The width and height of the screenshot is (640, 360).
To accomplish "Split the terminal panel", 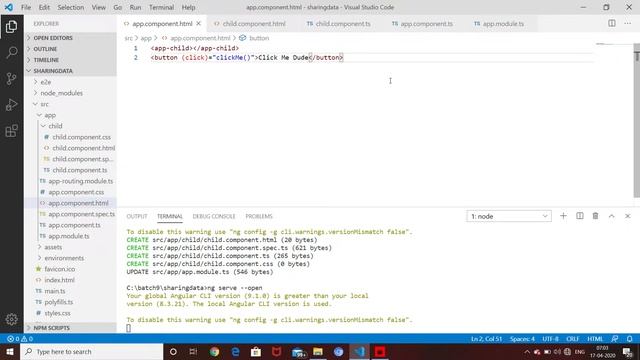I will (580, 216).
